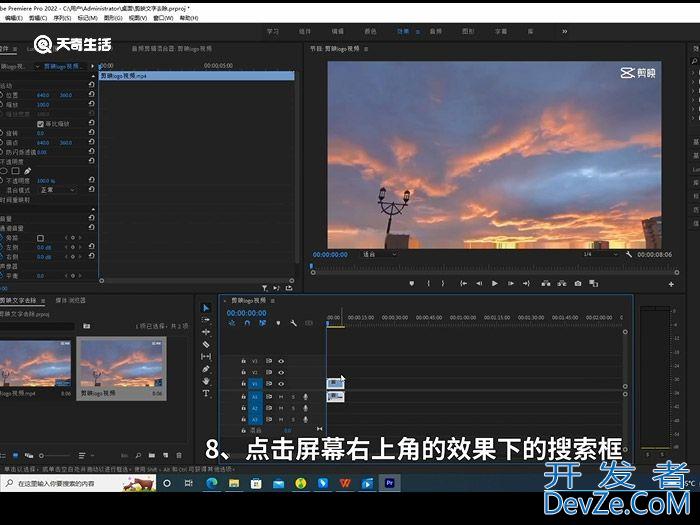Image resolution: width=700 pixels, height=525 pixels.
Task: Go to In point in Program Monitor
Action: click(x=463, y=283)
